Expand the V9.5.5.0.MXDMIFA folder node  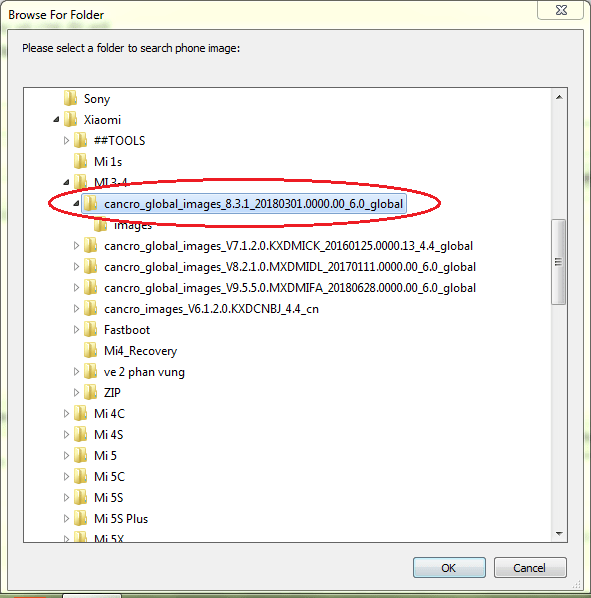point(76,288)
